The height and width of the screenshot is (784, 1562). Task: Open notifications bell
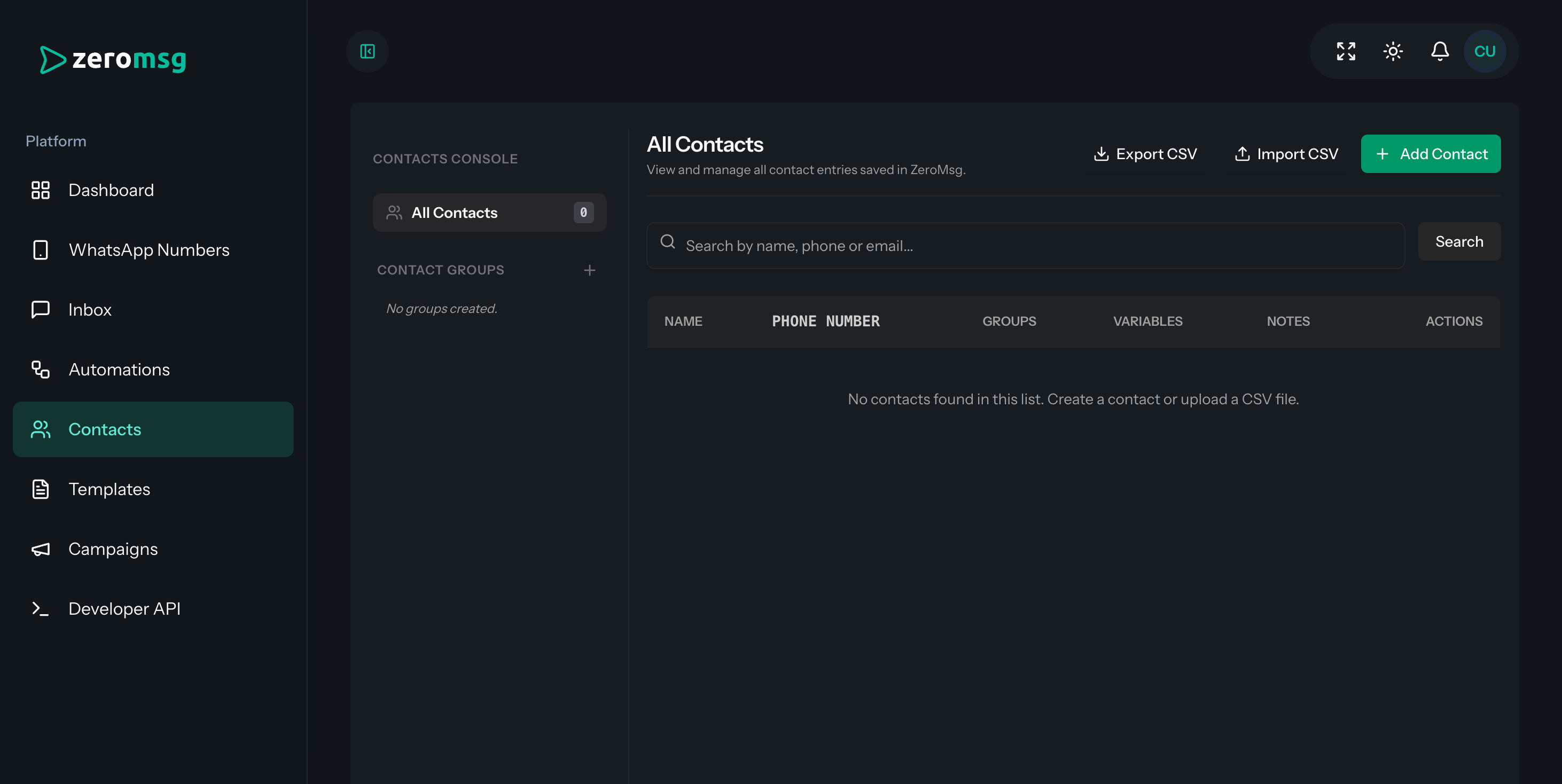[x=1440, y=52]
